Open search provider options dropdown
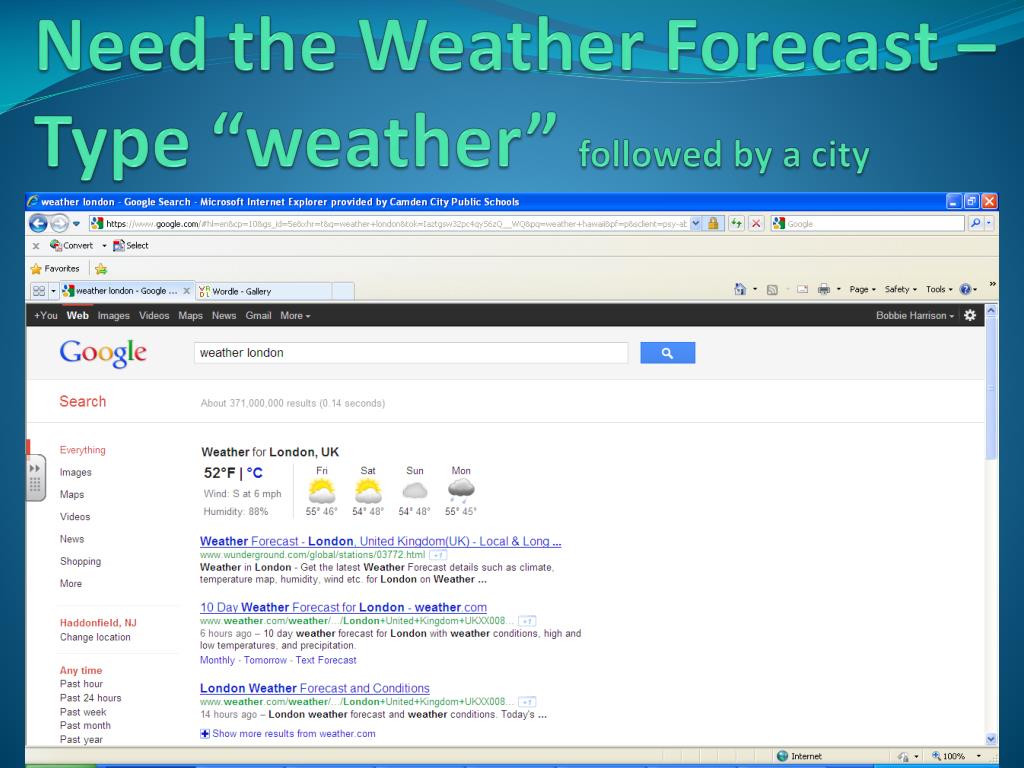1024x768 pixels. click(989, 224)
